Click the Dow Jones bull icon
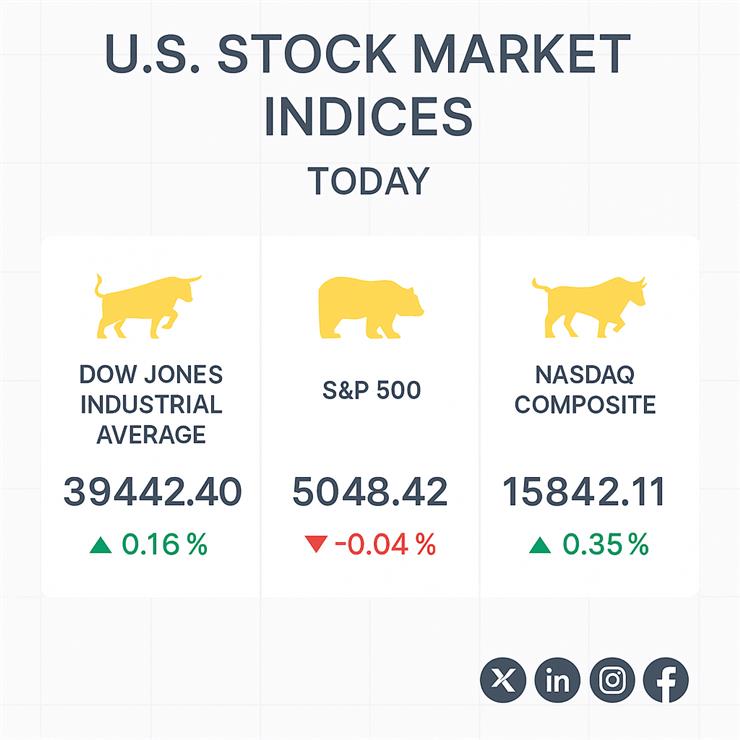The image size is (740, 740). [146, 305]
